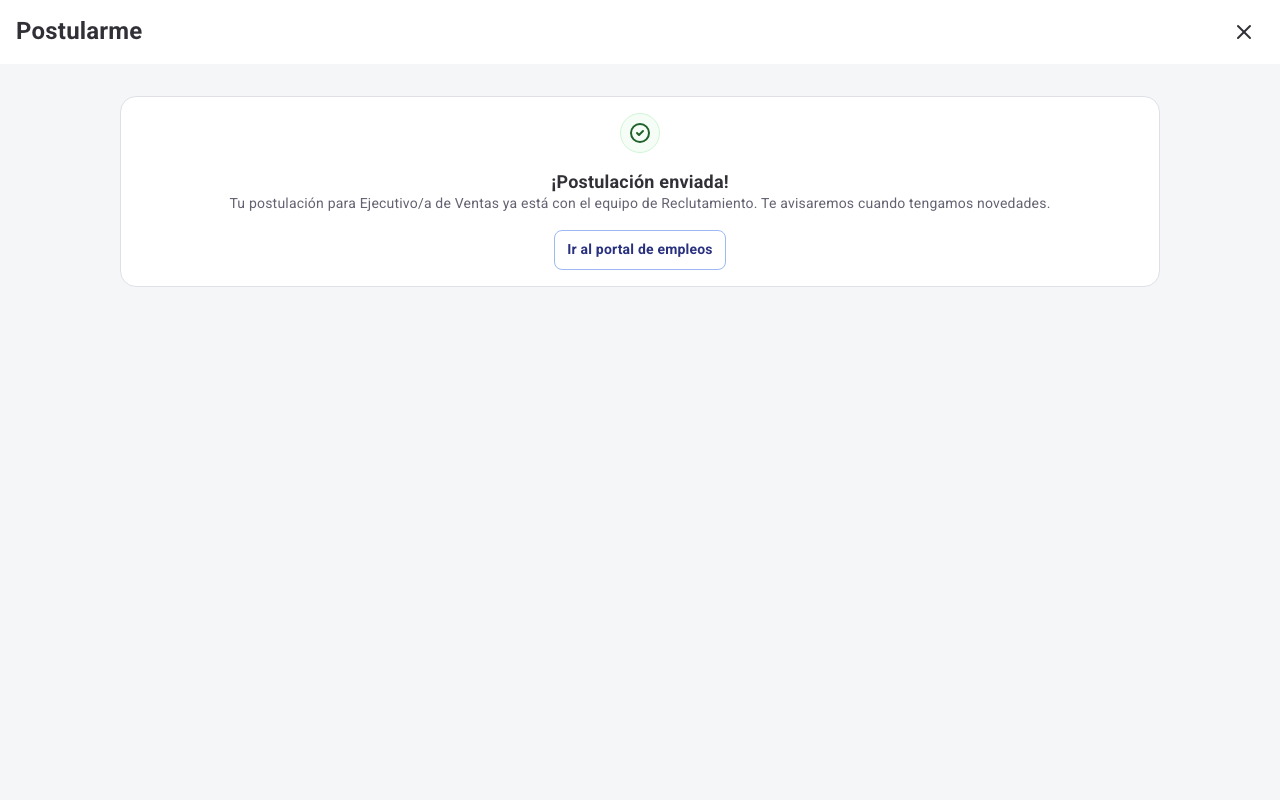Select the "¡Postulación enviada!" heading
This screenshot has height=800, width=1280.
coord(640,182)
